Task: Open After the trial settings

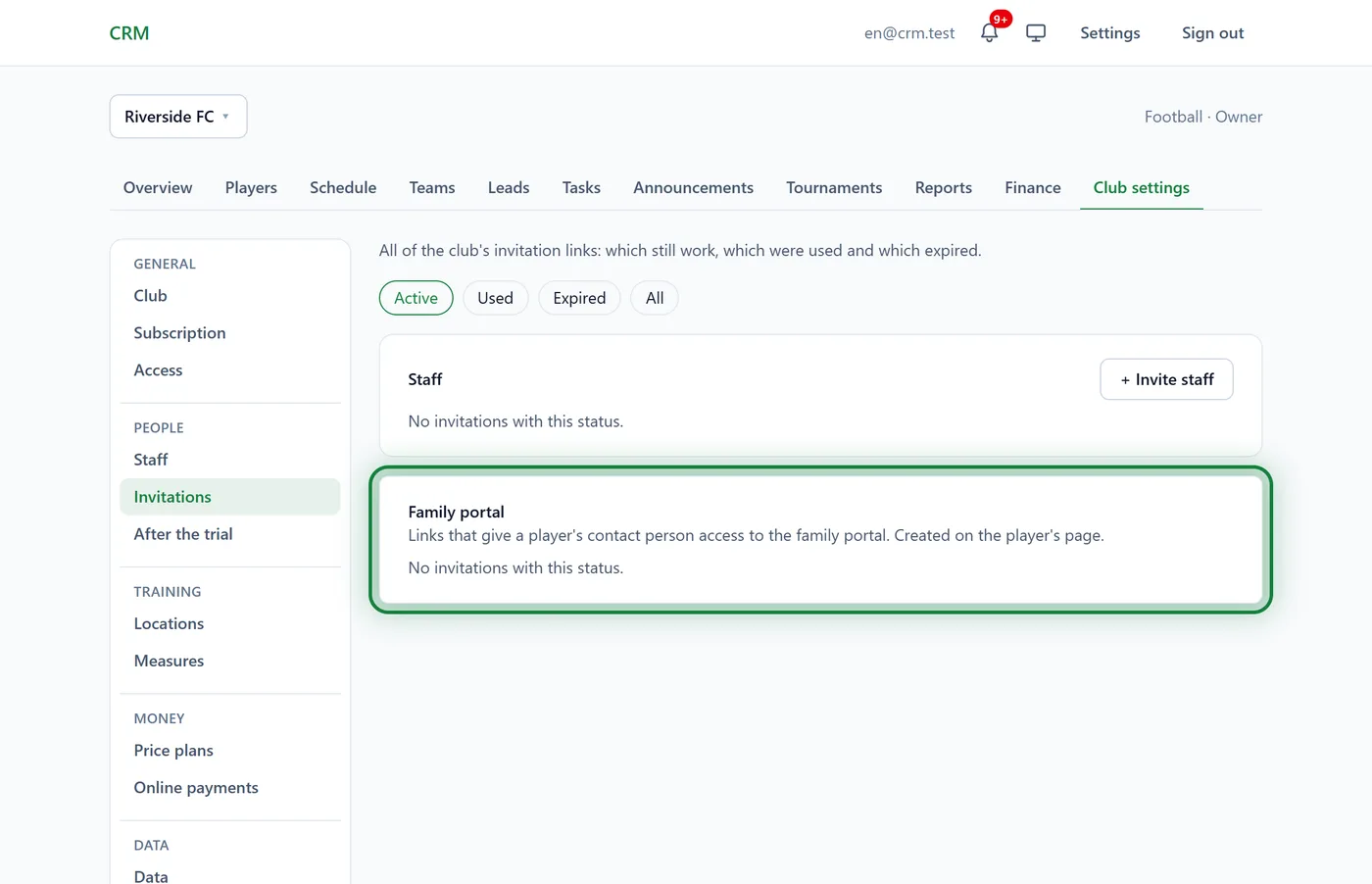Action: click(230, 534)
